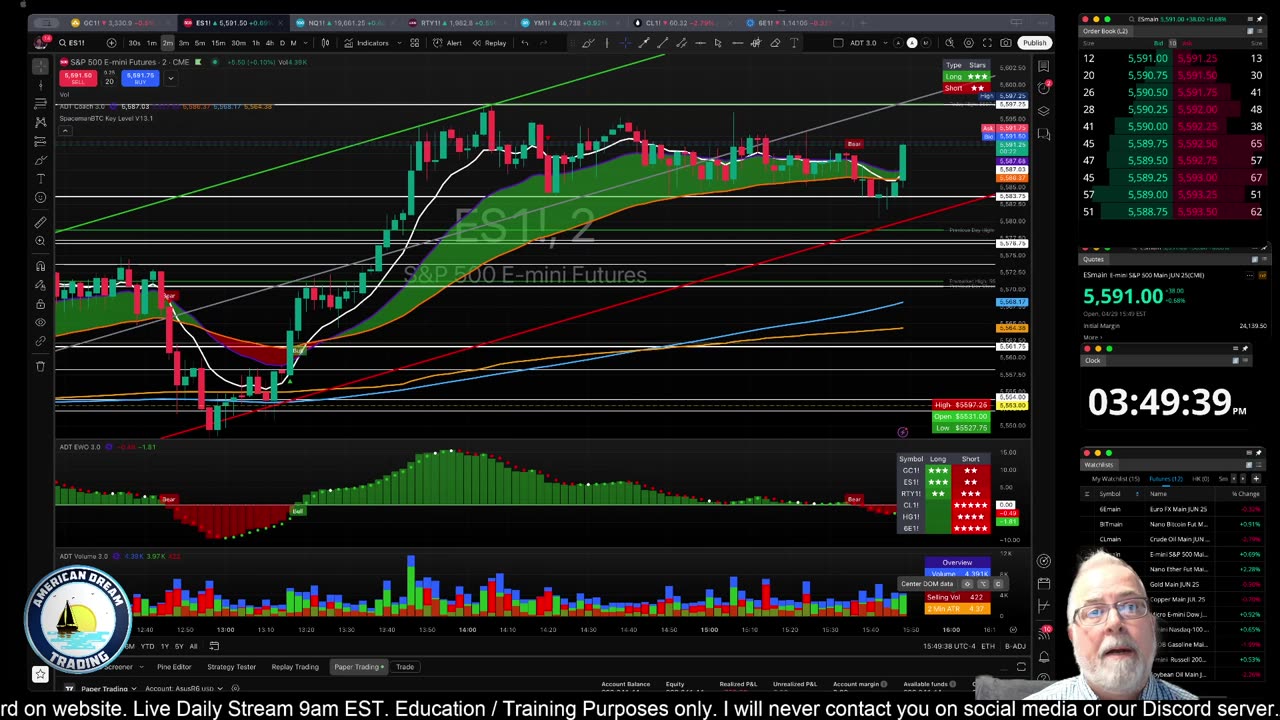Select the YTD date range
Viewport: 1280px width, 720px height.
click(147, 646)
